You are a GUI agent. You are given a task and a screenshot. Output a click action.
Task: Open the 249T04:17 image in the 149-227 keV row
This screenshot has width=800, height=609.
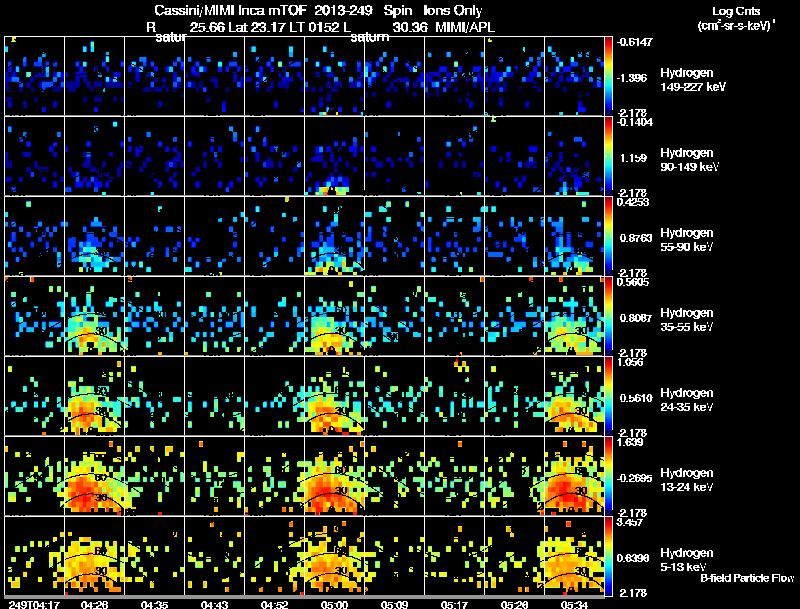point(34,76)
